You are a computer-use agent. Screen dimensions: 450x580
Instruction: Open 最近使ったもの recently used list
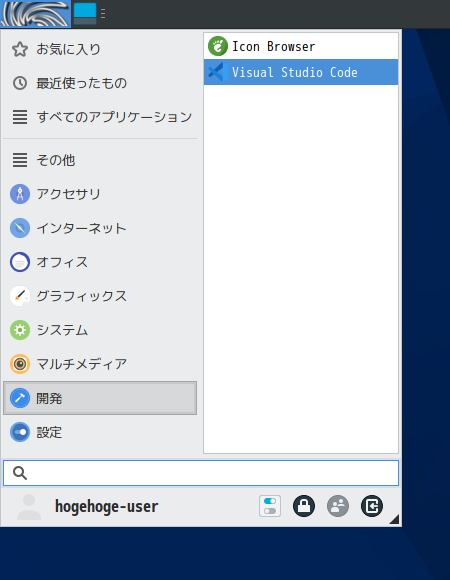pyautogui.click(x=100, y=83)
